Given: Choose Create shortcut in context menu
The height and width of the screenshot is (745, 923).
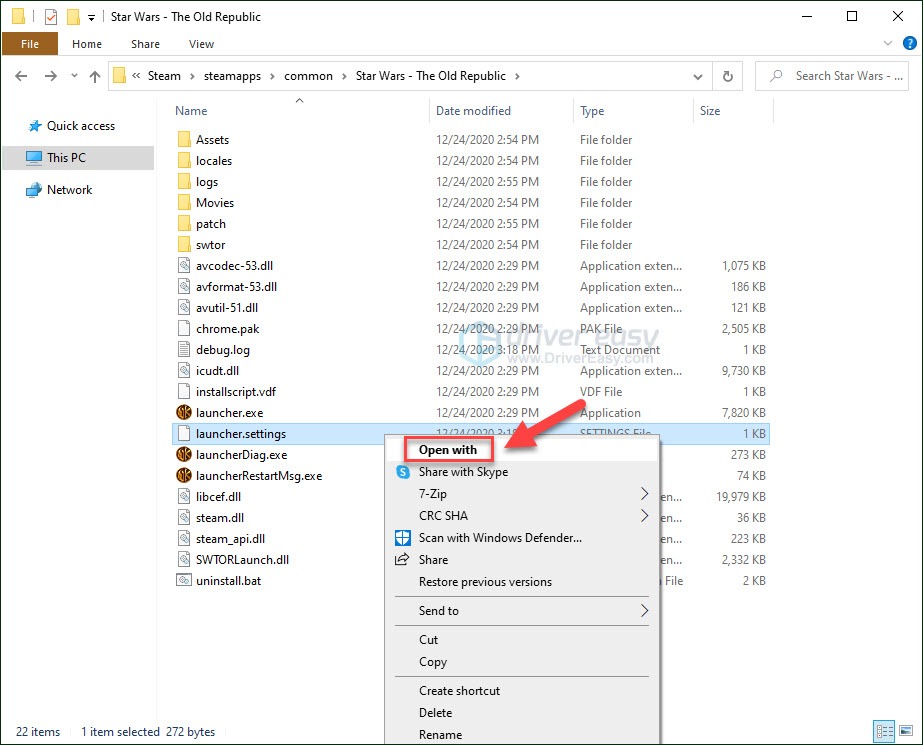Looking at the screenshot, I should click(459, 691).
